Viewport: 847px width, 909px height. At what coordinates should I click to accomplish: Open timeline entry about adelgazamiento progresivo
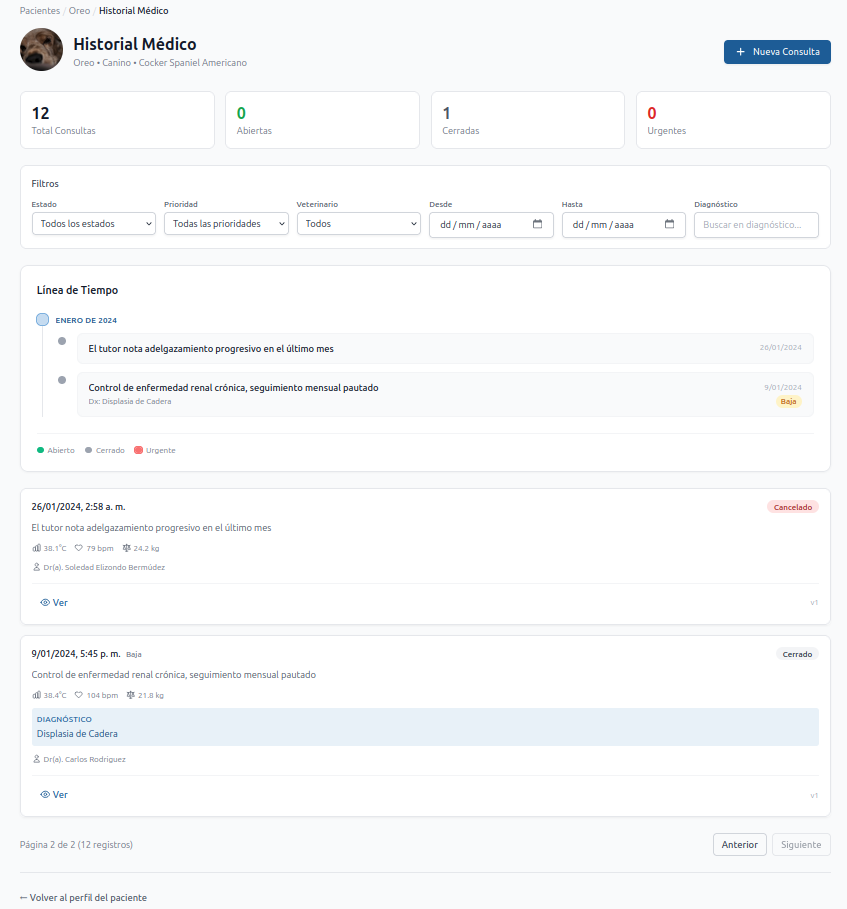click(x=445, y=348)
